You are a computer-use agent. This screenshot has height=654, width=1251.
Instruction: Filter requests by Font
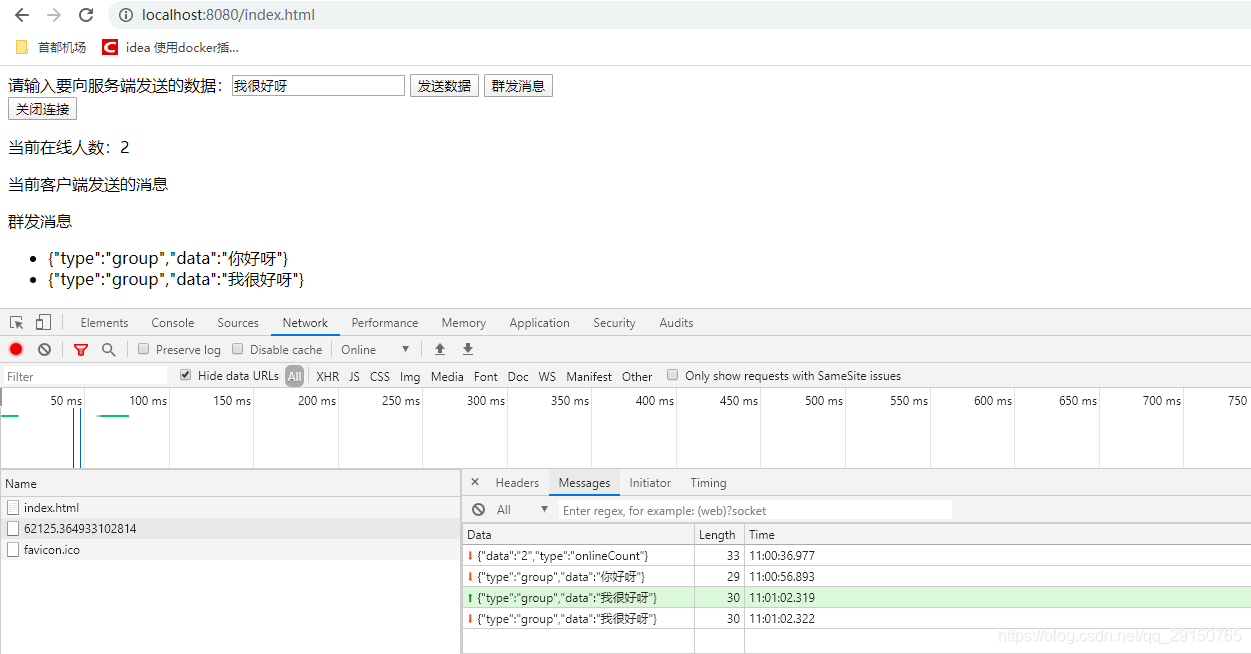486,376
